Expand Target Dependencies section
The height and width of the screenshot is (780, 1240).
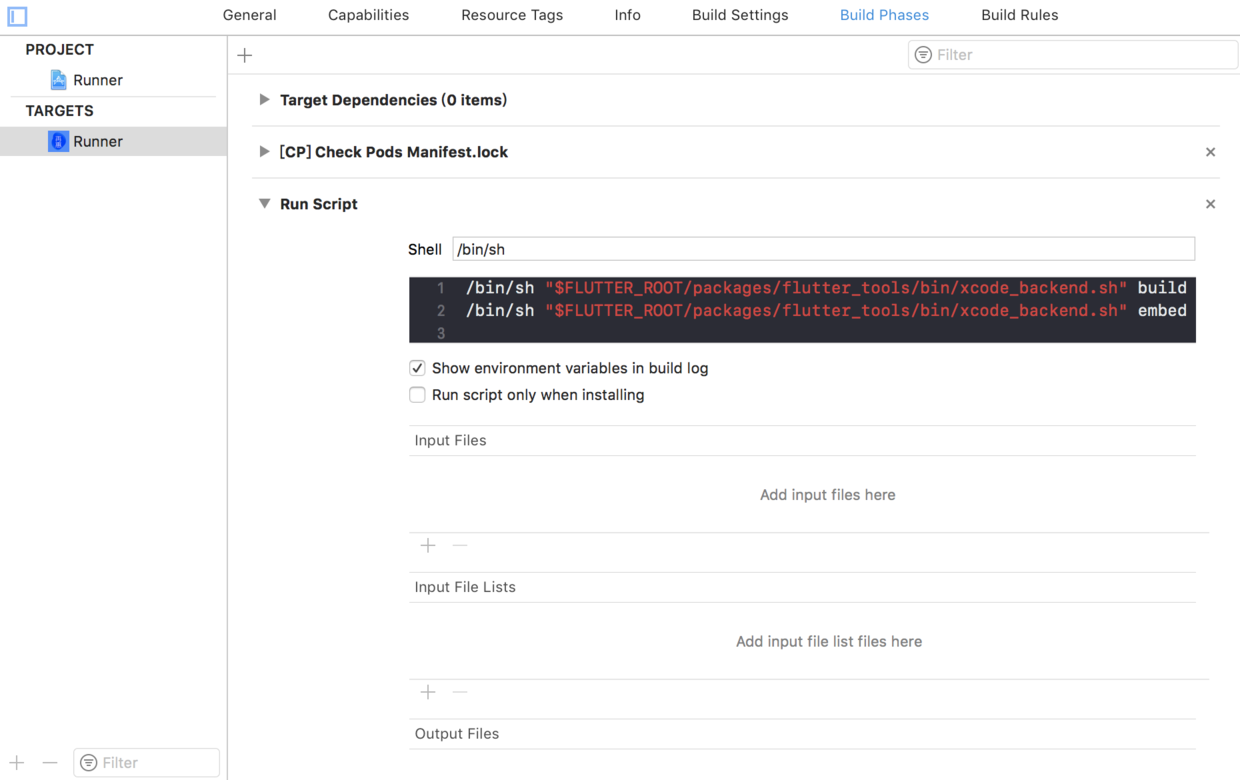pos(264,100)
